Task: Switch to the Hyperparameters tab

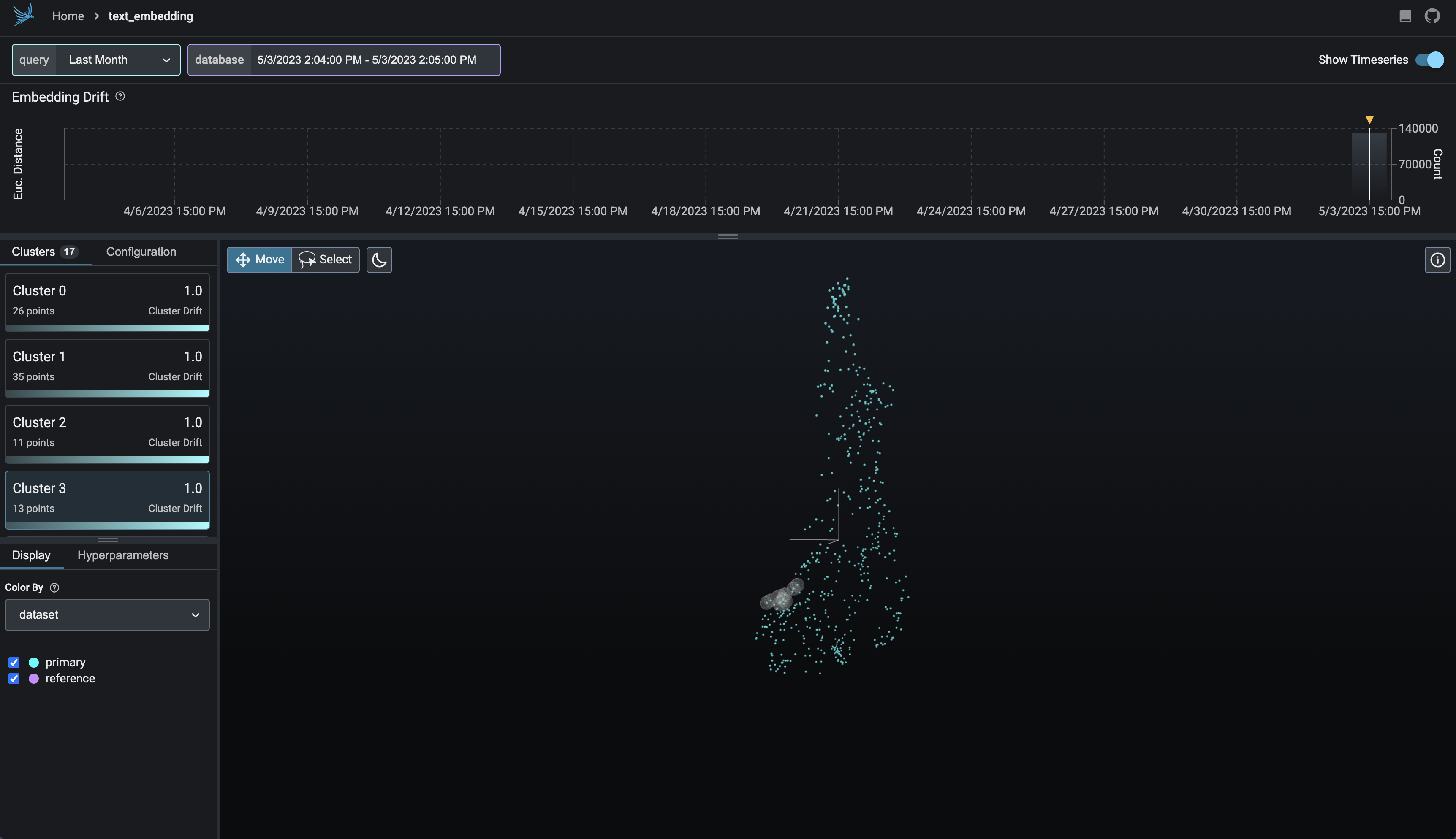Action: pyautogui.click(x=123, y=555)
